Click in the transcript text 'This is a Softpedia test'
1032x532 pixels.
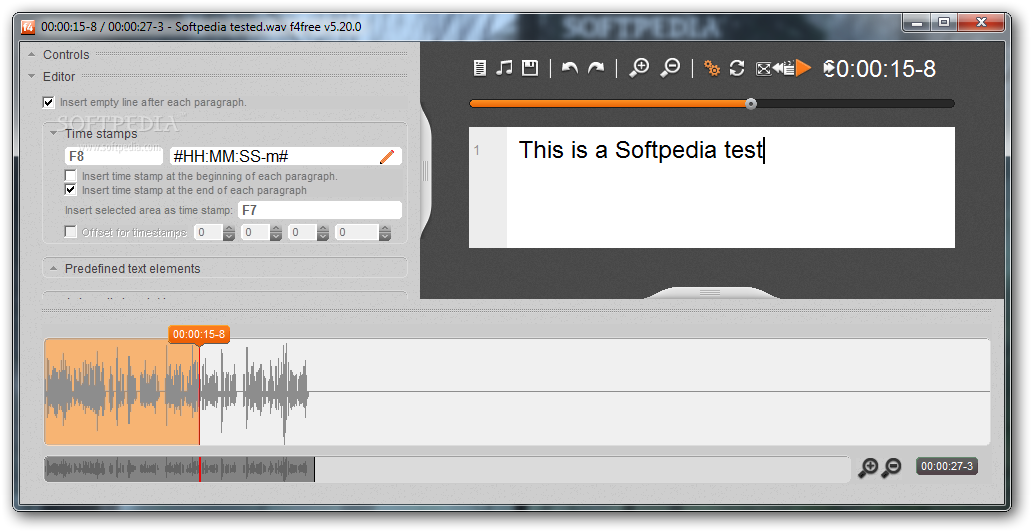[x=640, y=150]
